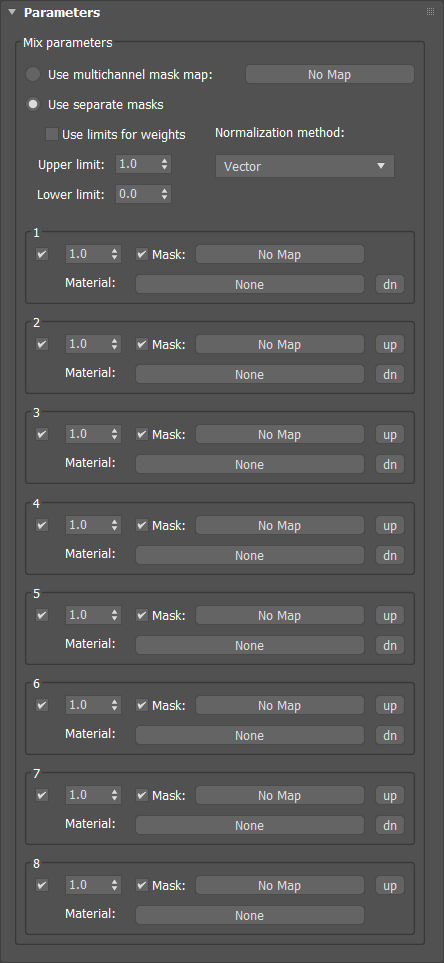
Task: Move slot 1 down with dn
Action: [x=390, y=284]
